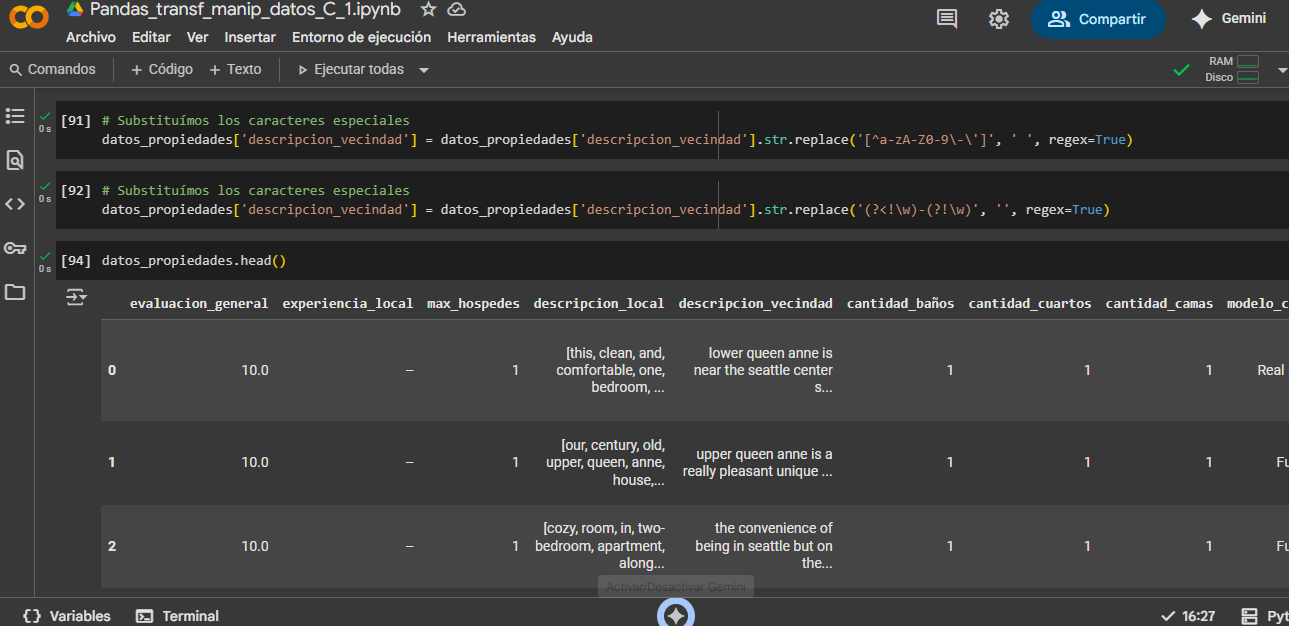This screenshot has height=626, width=1289.
Task: Click the Google Drive icon beside the notebook title
Action: [x=75, y=9]
